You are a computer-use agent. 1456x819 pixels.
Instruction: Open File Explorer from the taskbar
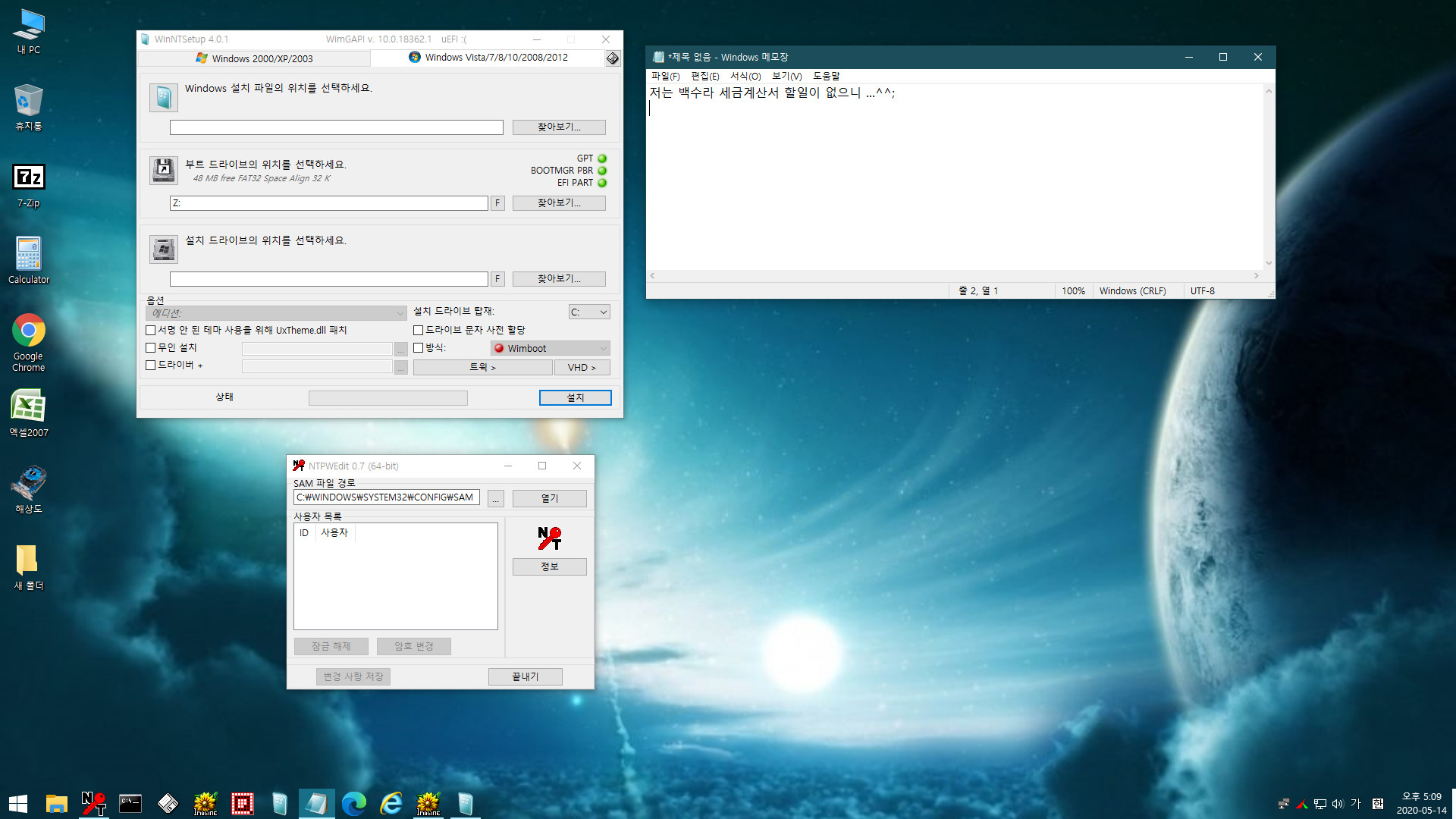(x=56, y=803)
